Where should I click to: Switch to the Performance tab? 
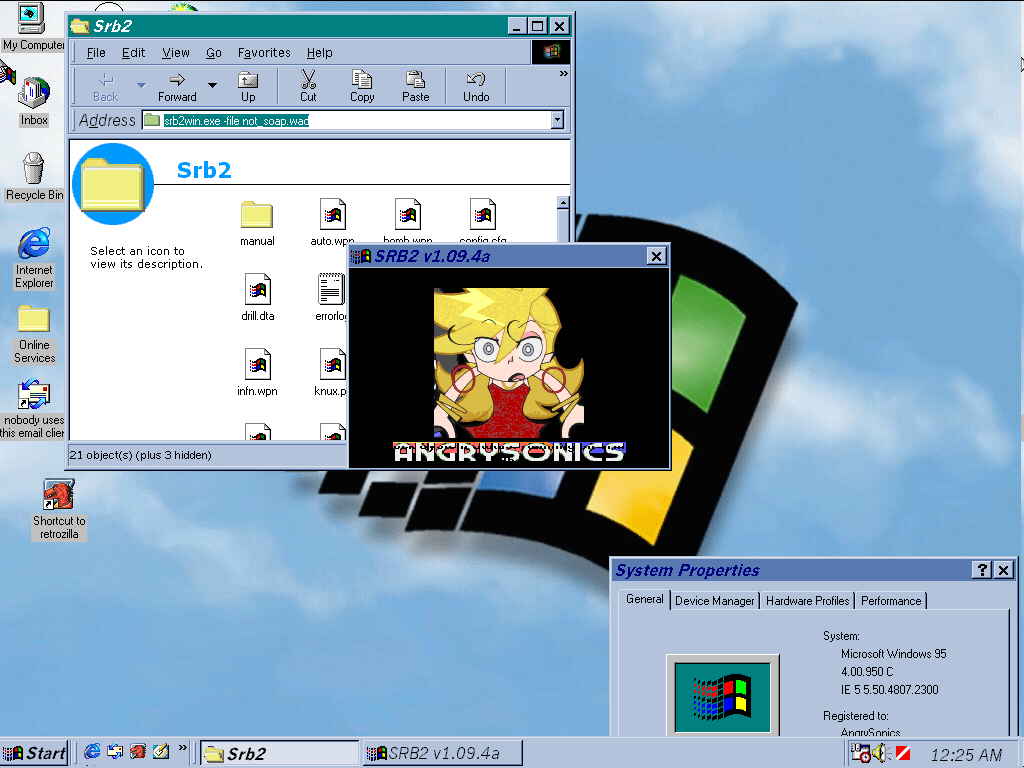tap(891, 601)
